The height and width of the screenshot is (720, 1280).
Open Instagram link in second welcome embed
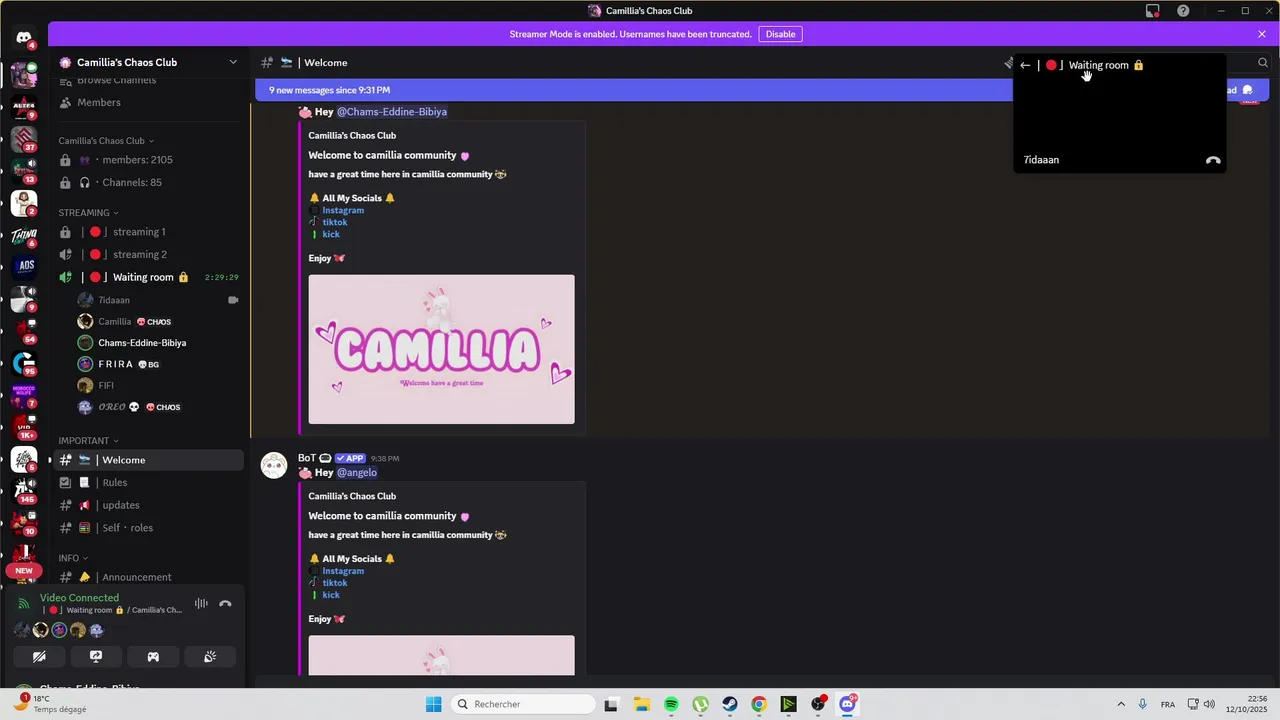coord(343,571)
